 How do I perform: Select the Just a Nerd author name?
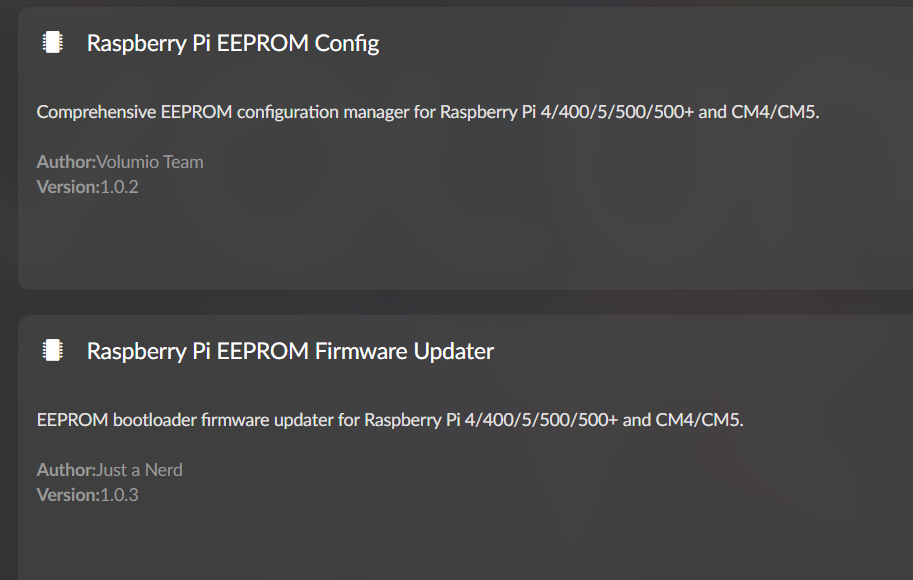(139, 470)
